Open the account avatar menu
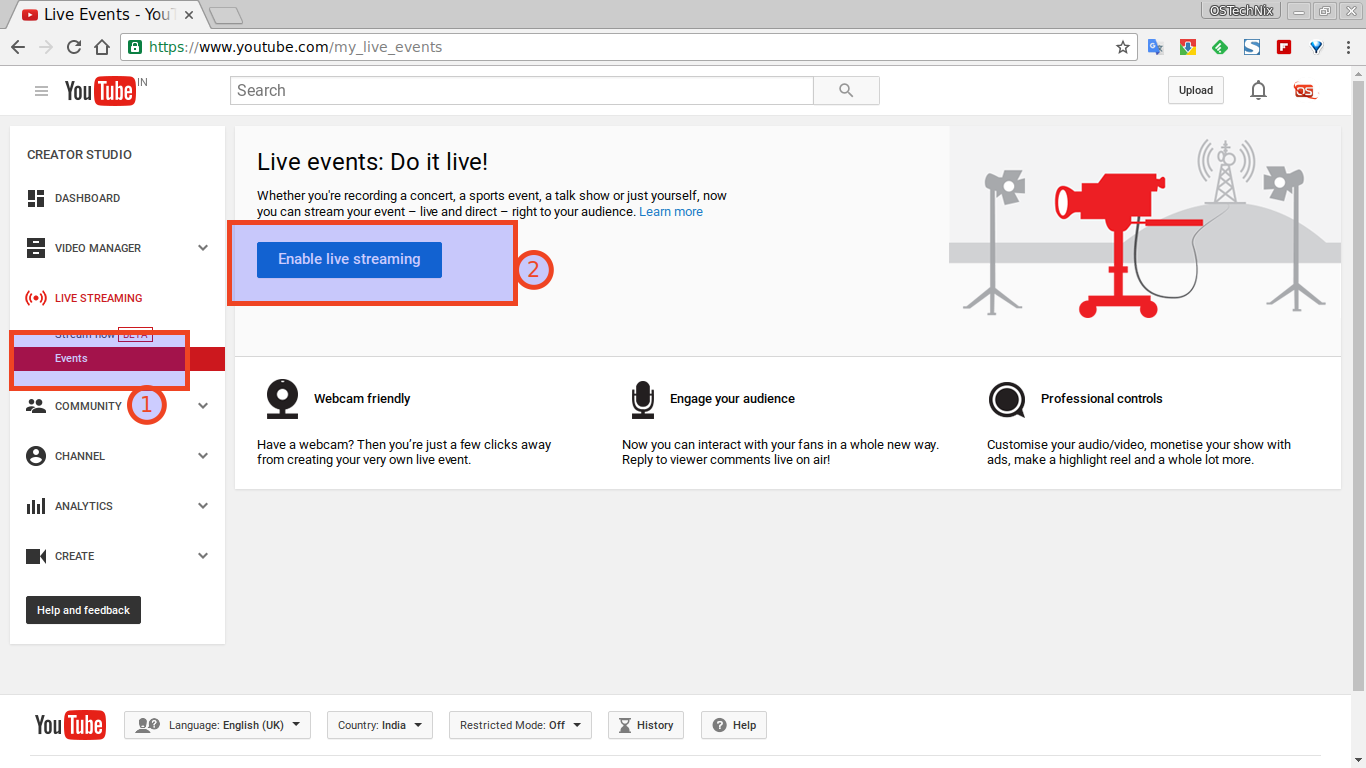The height and width of the screenshot is (768, 1366). click(x=1305, y=90)
